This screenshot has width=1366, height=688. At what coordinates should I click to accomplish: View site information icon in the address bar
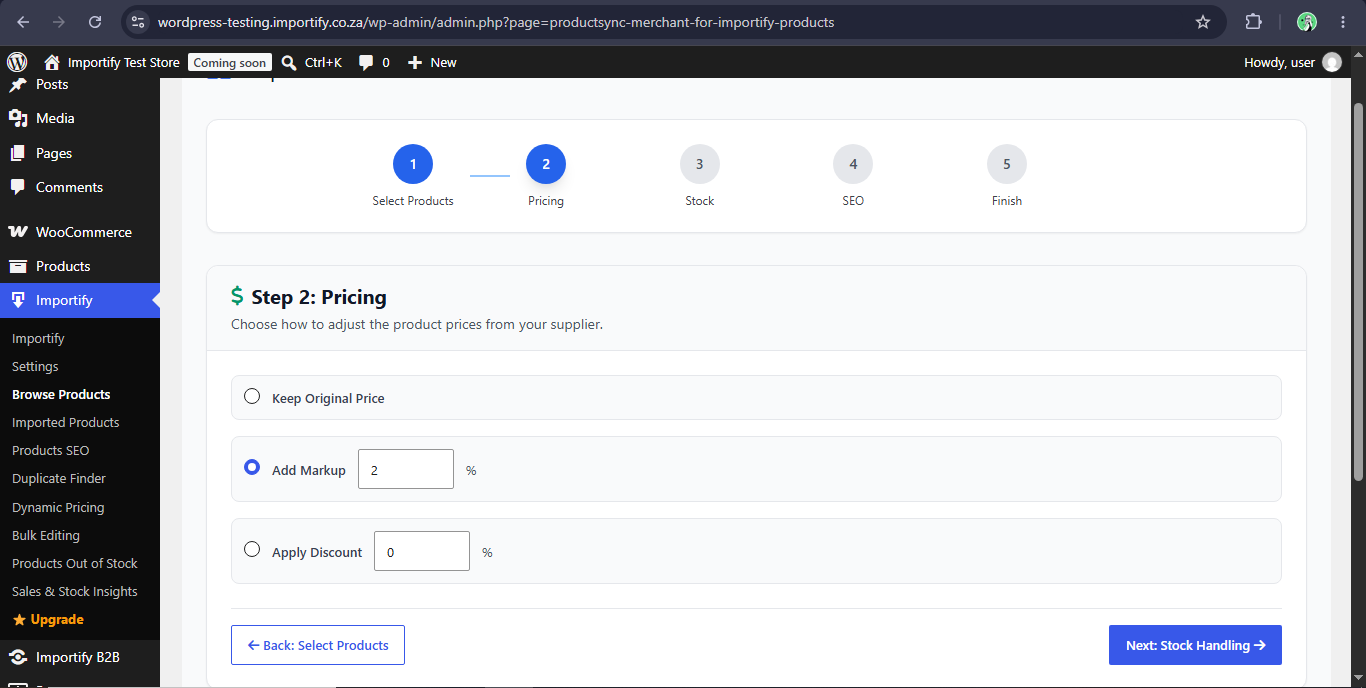138,22
